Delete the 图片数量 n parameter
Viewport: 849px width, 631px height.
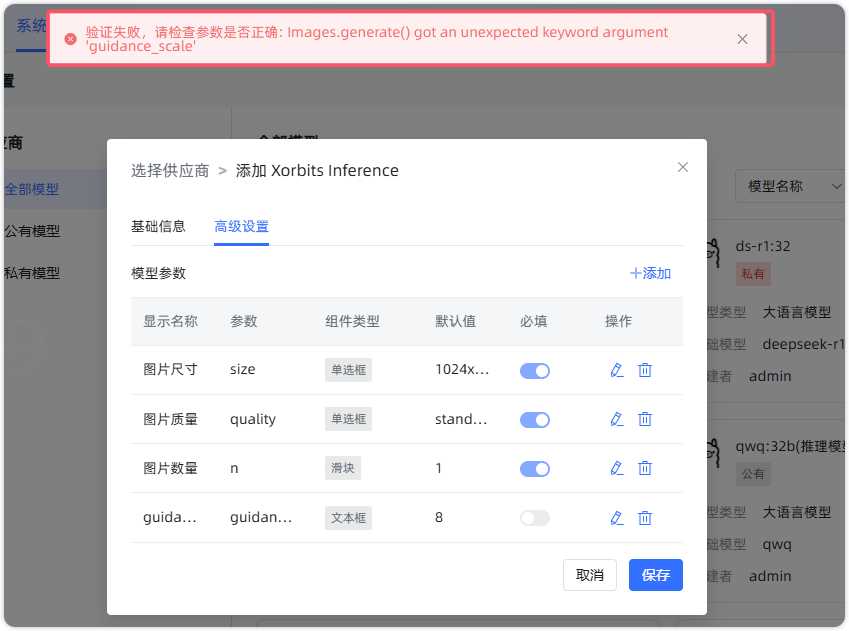pos(645,468)
